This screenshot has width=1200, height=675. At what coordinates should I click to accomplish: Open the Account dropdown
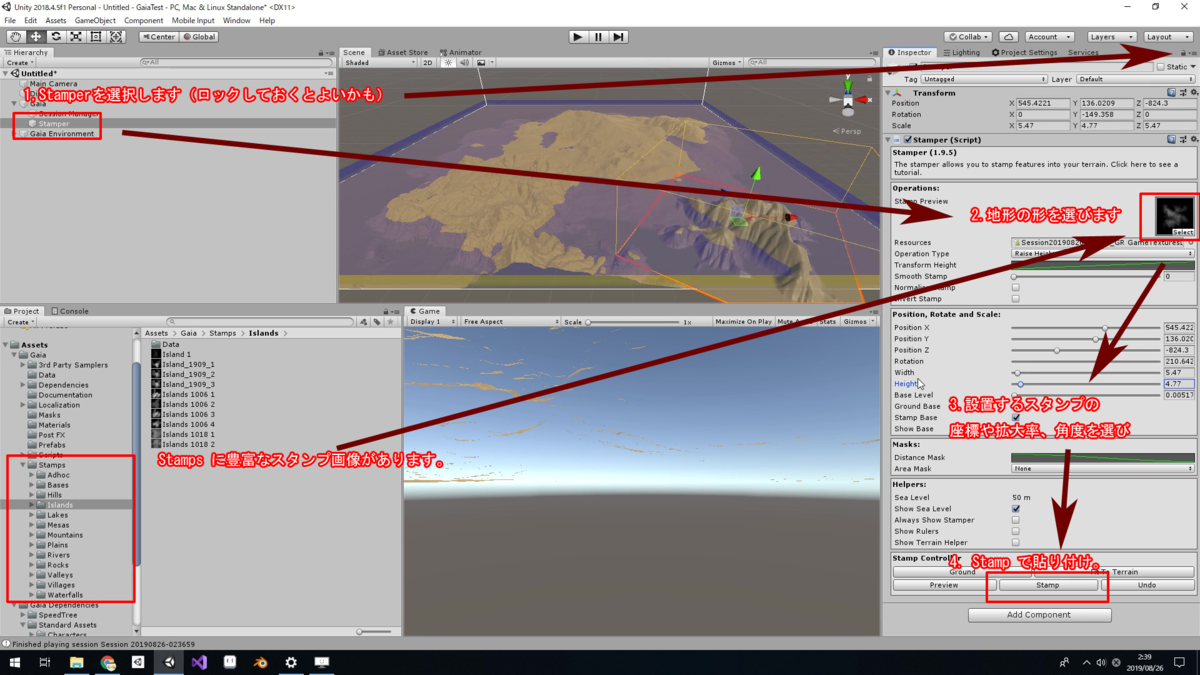pos(1049,37)
